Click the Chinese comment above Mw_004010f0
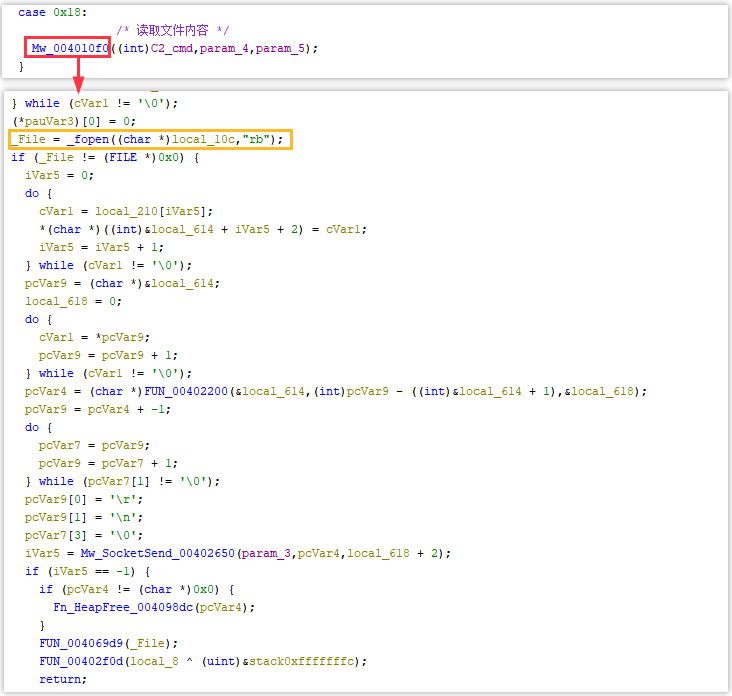The image size is (732, 696). (x=173, y=31)
